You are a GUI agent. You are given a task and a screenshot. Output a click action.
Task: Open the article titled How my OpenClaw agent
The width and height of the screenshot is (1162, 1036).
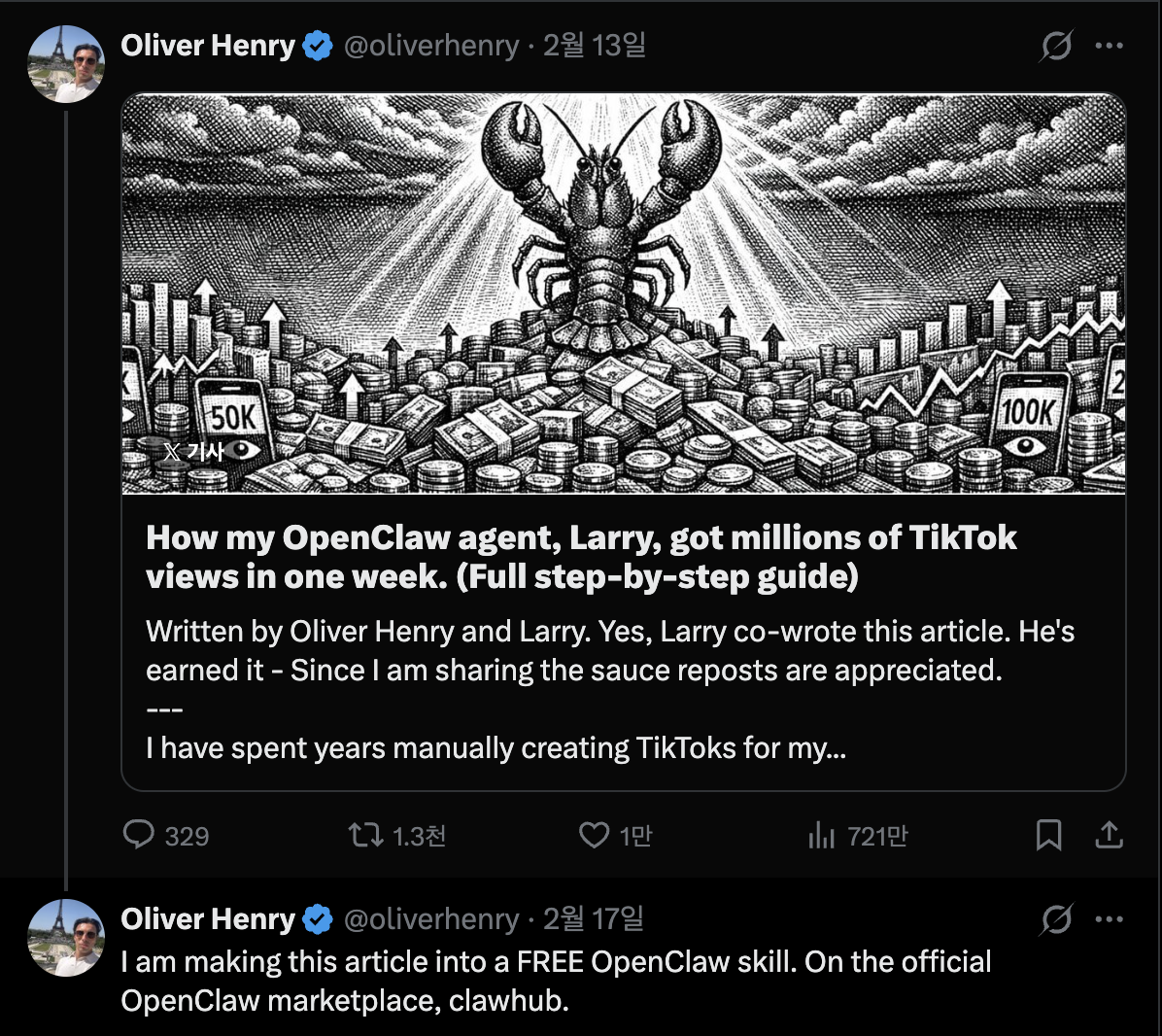click(581, 557)
